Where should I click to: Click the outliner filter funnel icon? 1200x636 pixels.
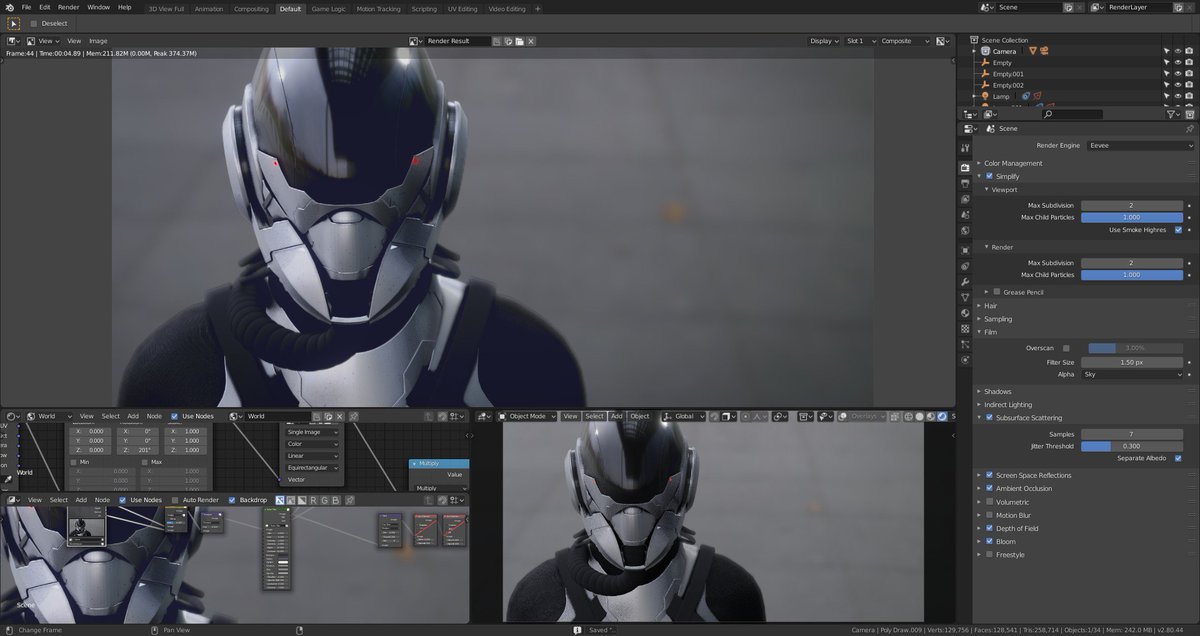tap(1174, 114)
